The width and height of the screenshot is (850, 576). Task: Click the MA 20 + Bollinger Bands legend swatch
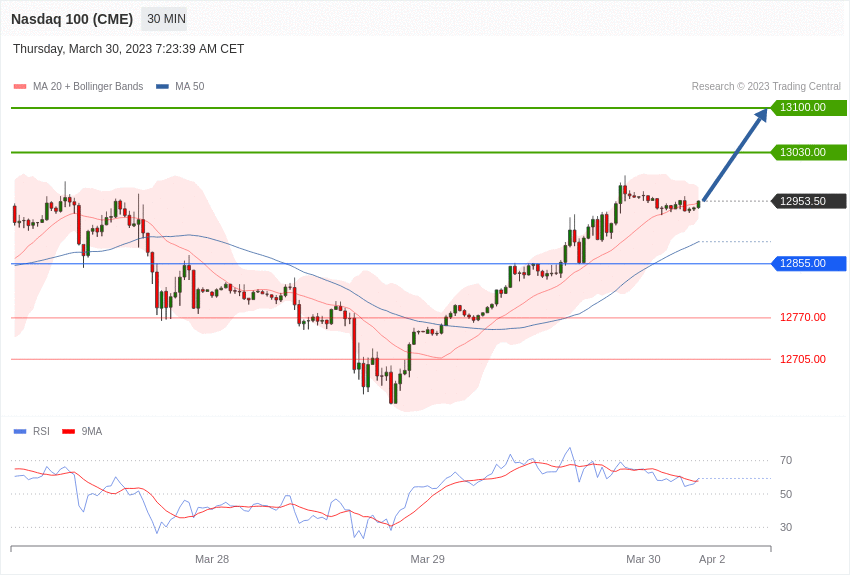[20, 87]
